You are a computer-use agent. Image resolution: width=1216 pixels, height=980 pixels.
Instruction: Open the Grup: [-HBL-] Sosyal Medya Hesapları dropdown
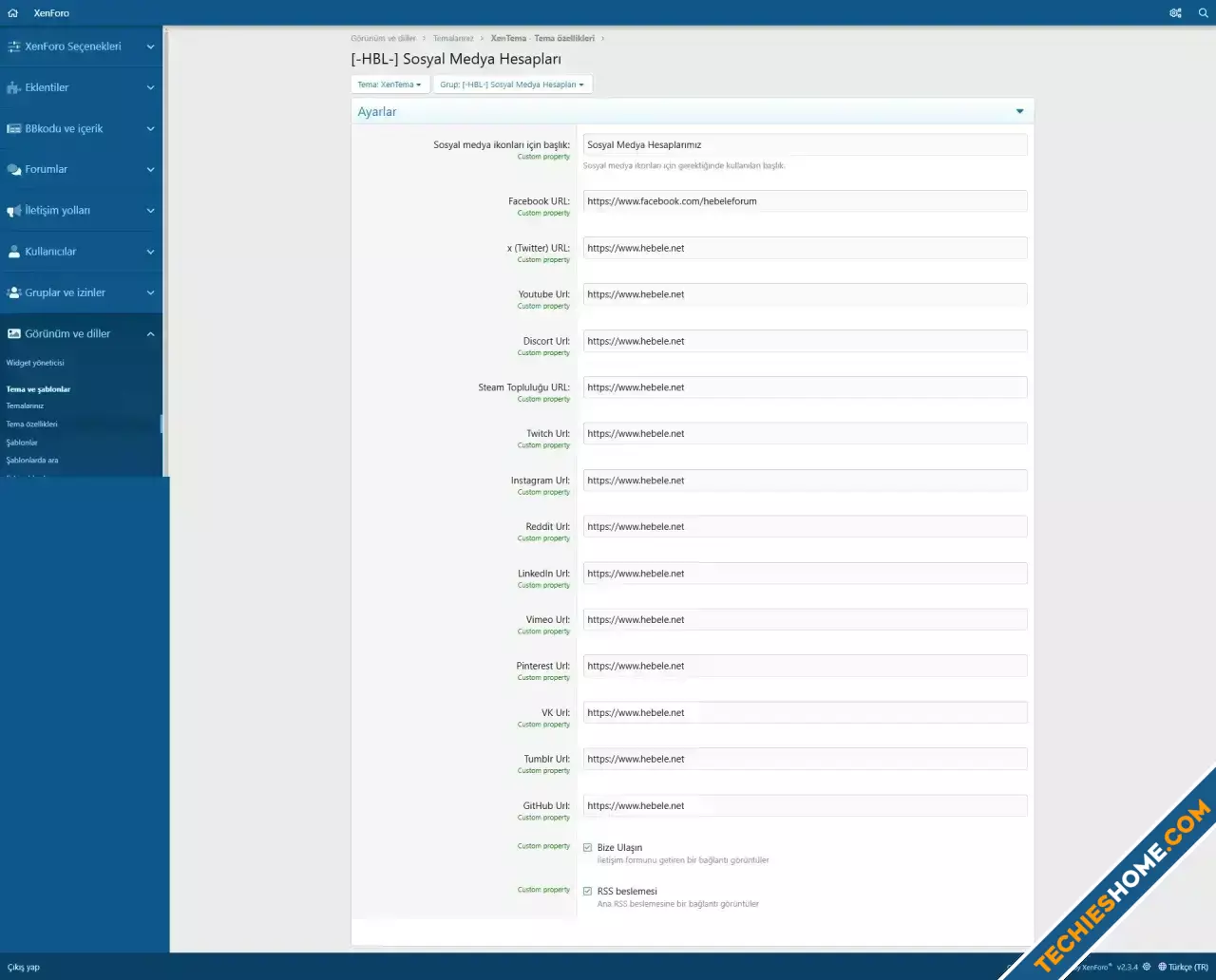[x=512, y=85]
